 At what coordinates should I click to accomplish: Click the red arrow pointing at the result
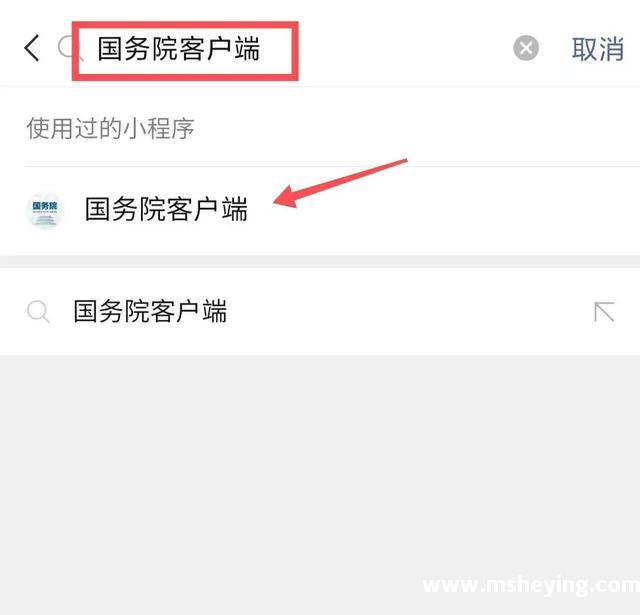(340, 183)
